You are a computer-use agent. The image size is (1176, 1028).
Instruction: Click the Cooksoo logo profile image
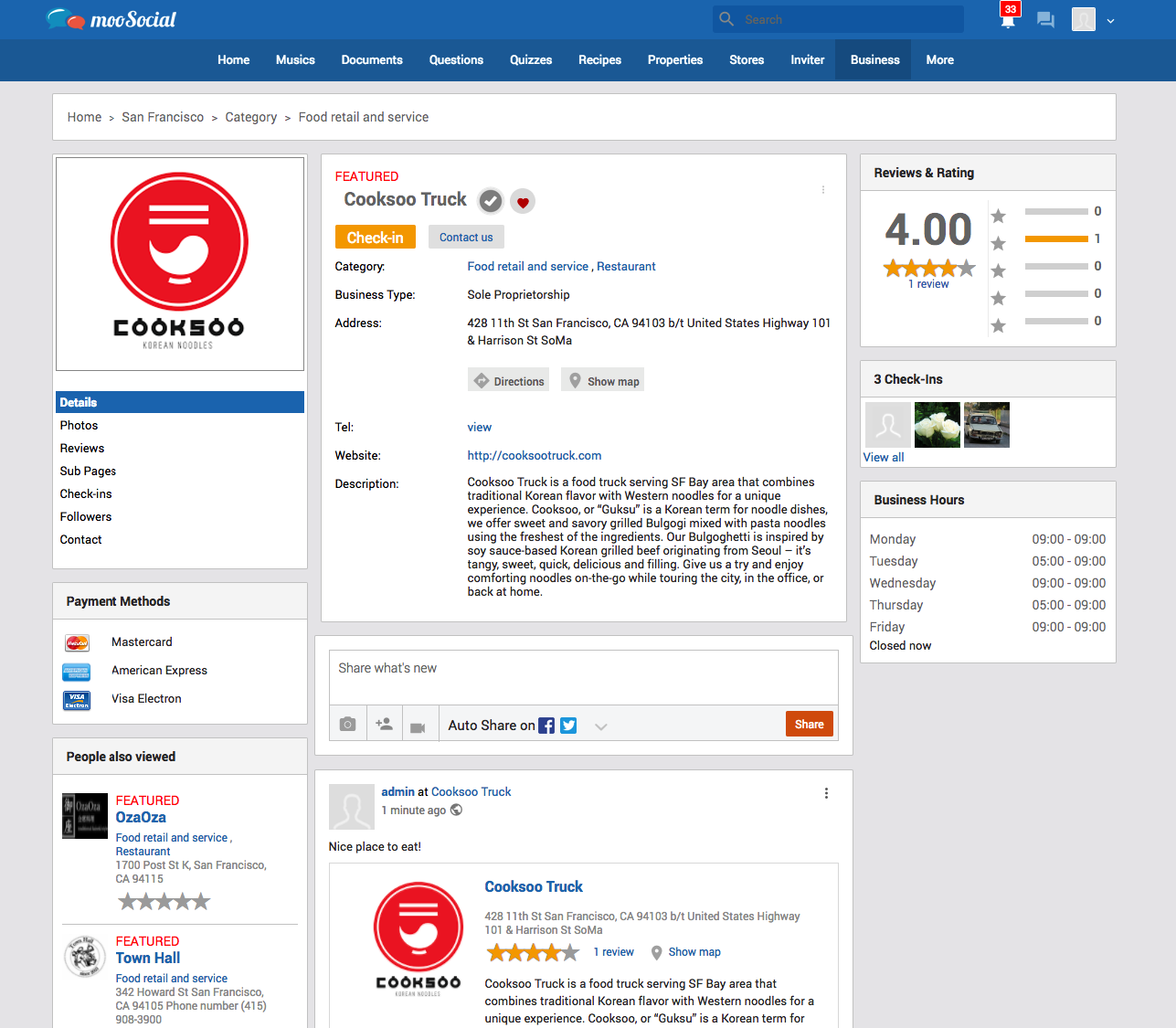(x=180, y=264)
